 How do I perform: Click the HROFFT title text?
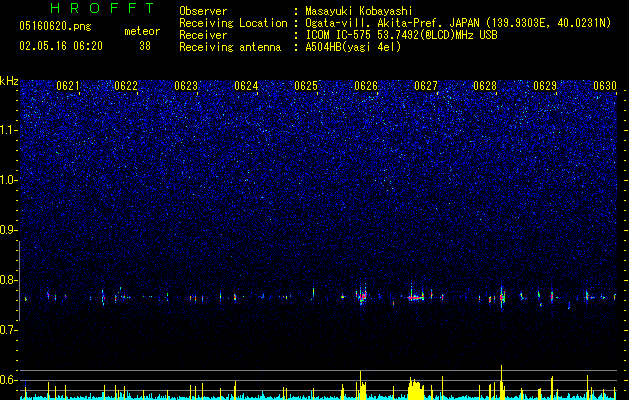click(102, 8)
